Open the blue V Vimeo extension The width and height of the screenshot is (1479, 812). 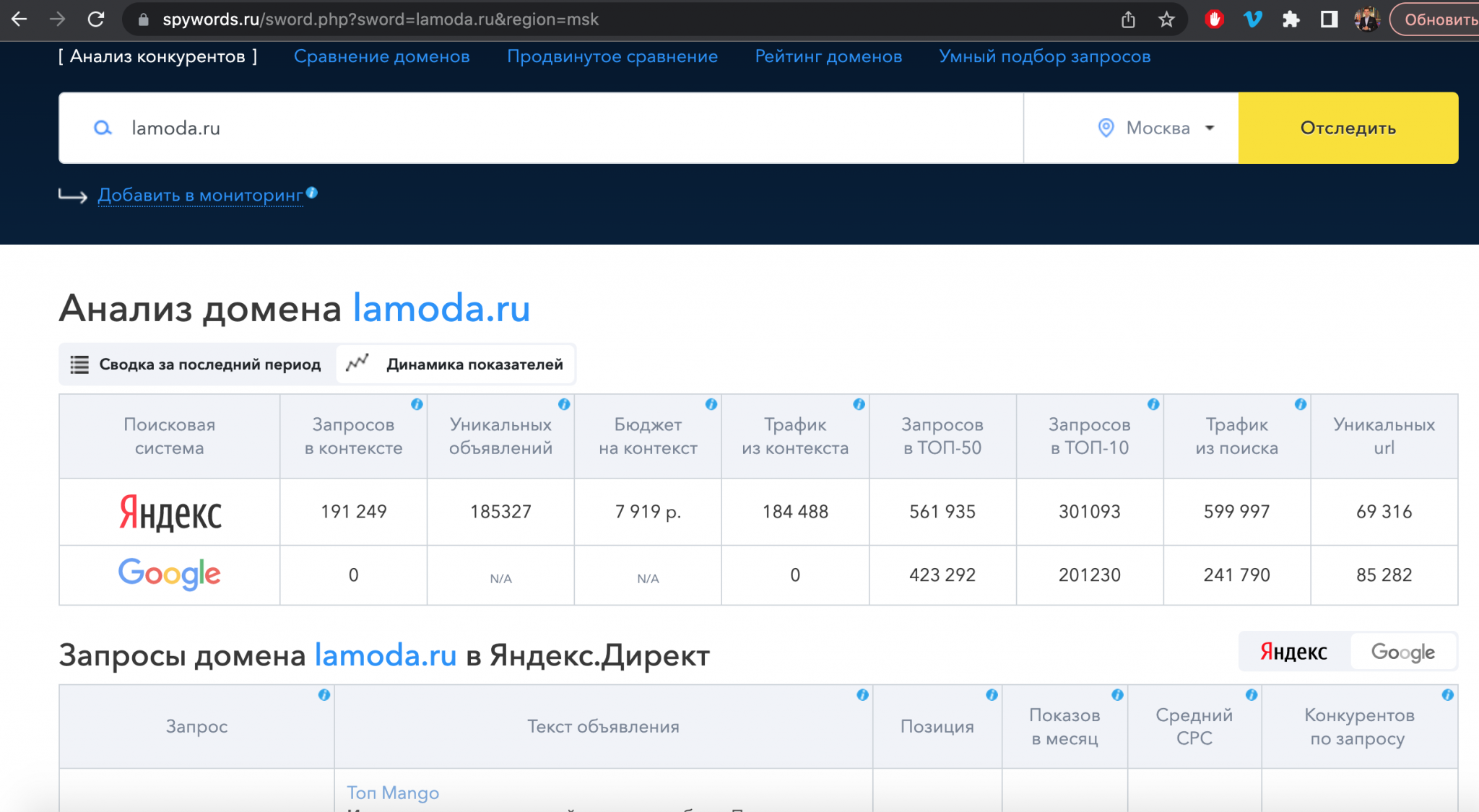pos(1253,19)
